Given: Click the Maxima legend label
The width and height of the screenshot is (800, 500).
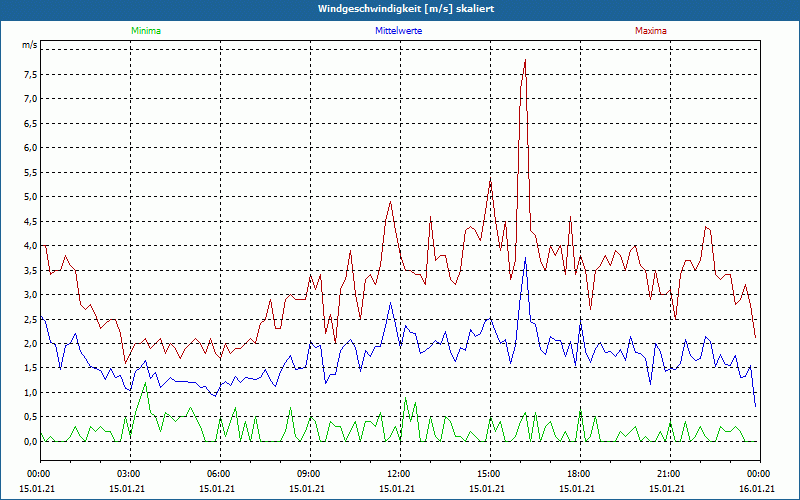Looking at the screenshot, I should (651, 31).
